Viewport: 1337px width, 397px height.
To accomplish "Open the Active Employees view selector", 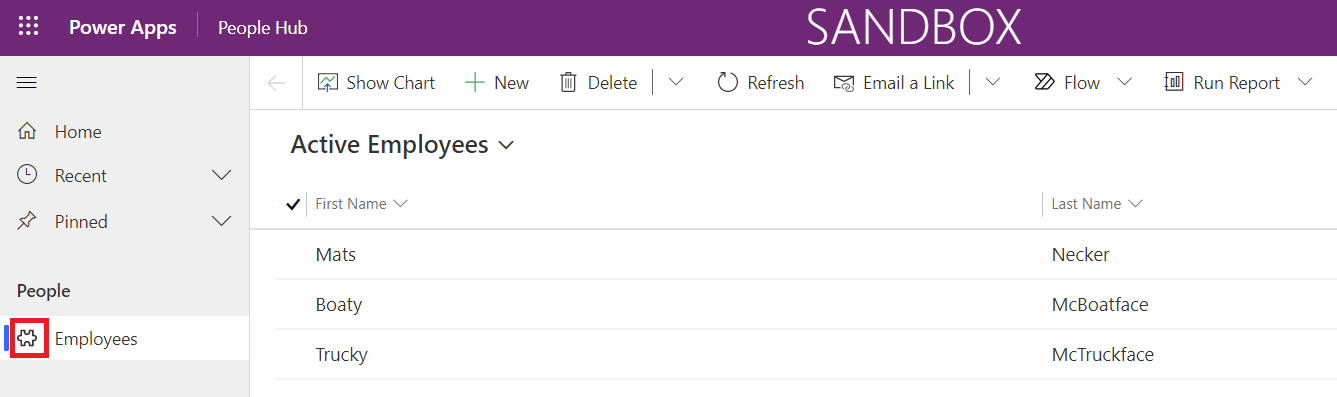I will pyautogui.click(x=402, y=145).
